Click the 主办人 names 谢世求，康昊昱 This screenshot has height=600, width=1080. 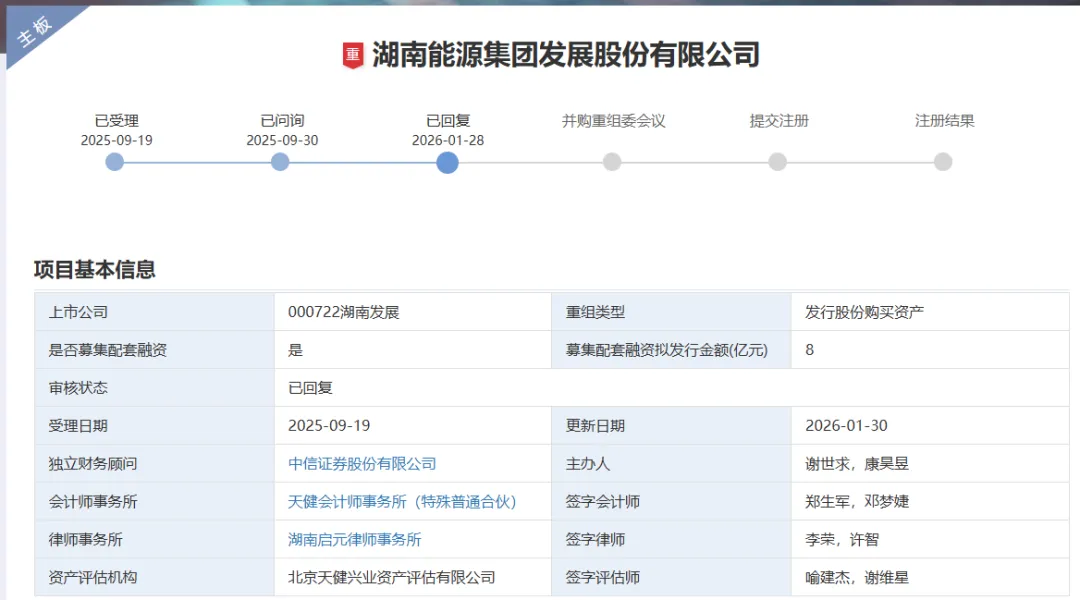click(857, 464)
